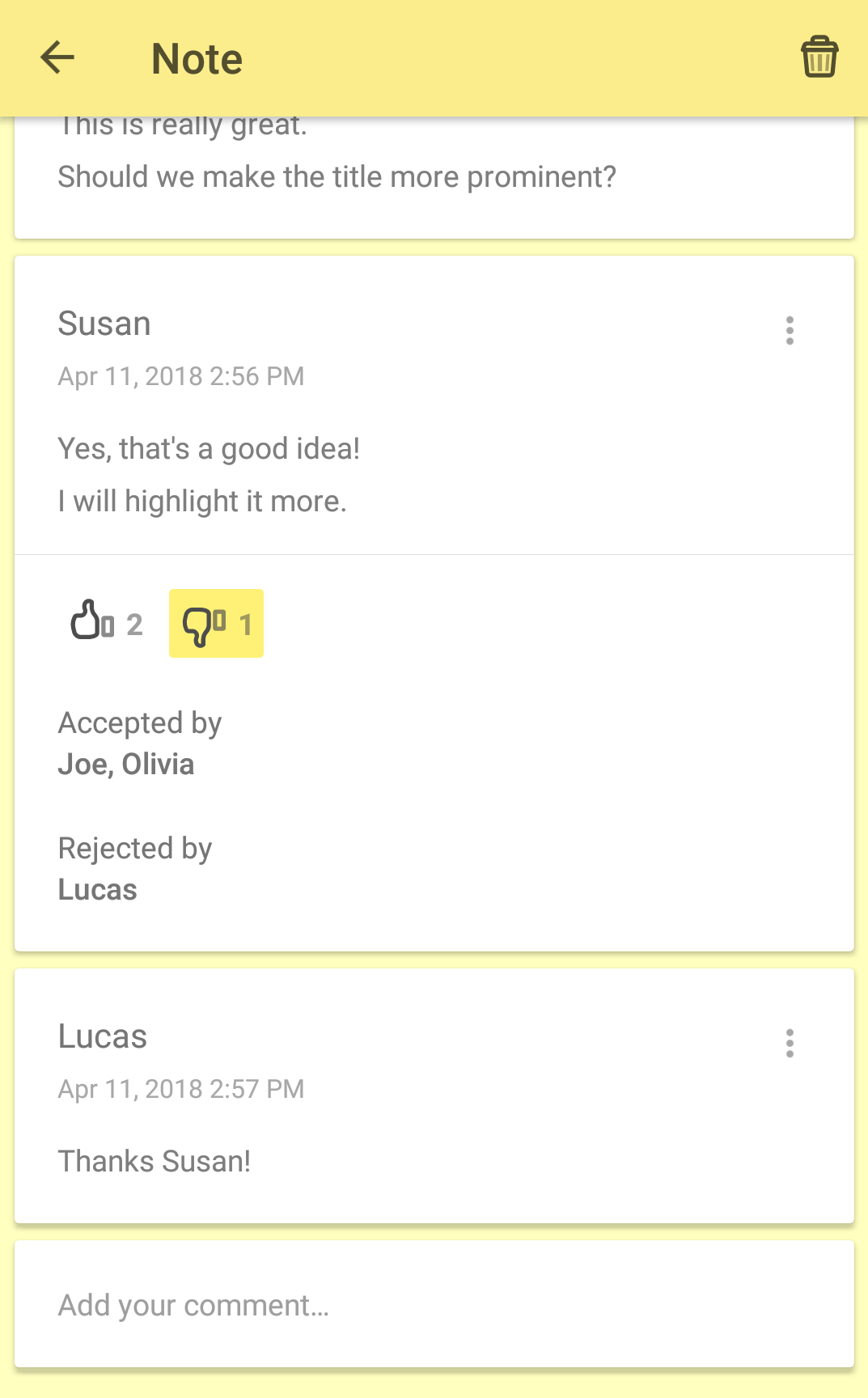868x1398 pixels.
Task: Tap the timestamp on Lucas's comment
Action: (x=180, y=1089)
